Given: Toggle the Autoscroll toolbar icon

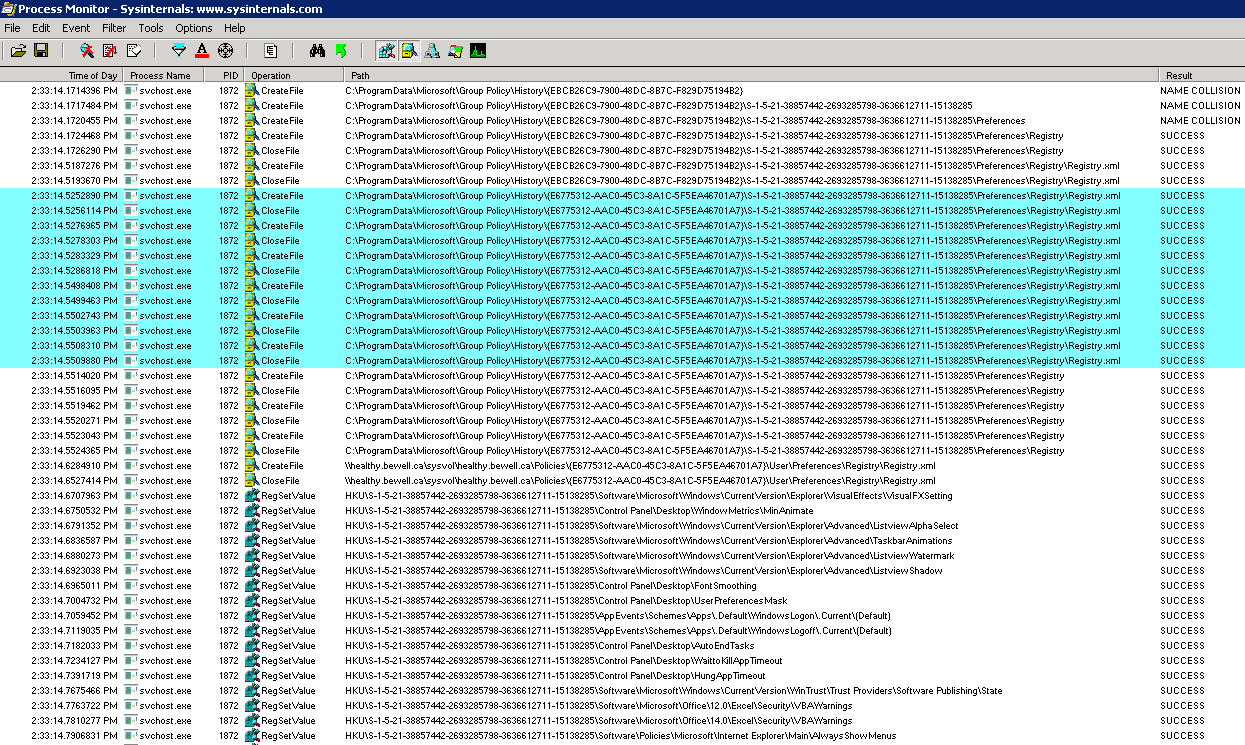Looking at the screenshot, I should pos(110,50).
